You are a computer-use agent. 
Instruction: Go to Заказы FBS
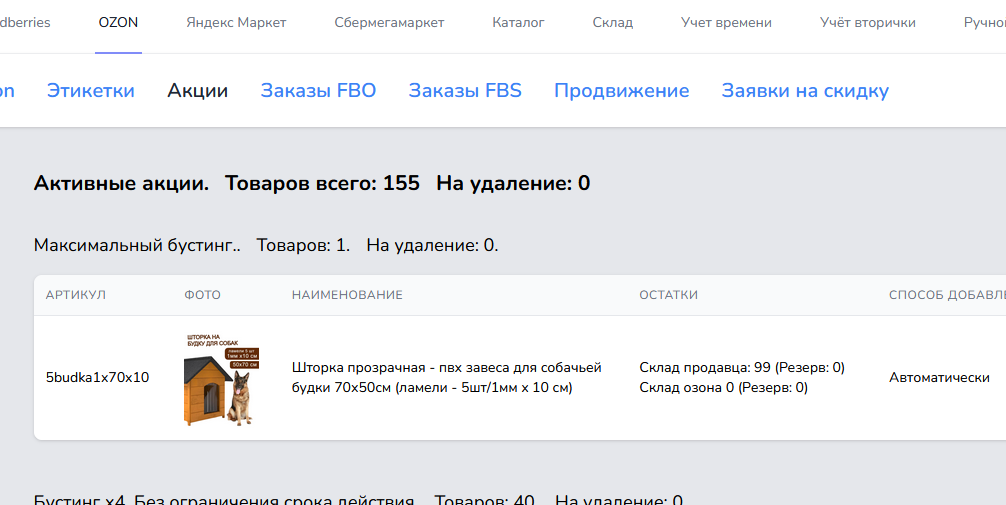click(x=465, y=90)
